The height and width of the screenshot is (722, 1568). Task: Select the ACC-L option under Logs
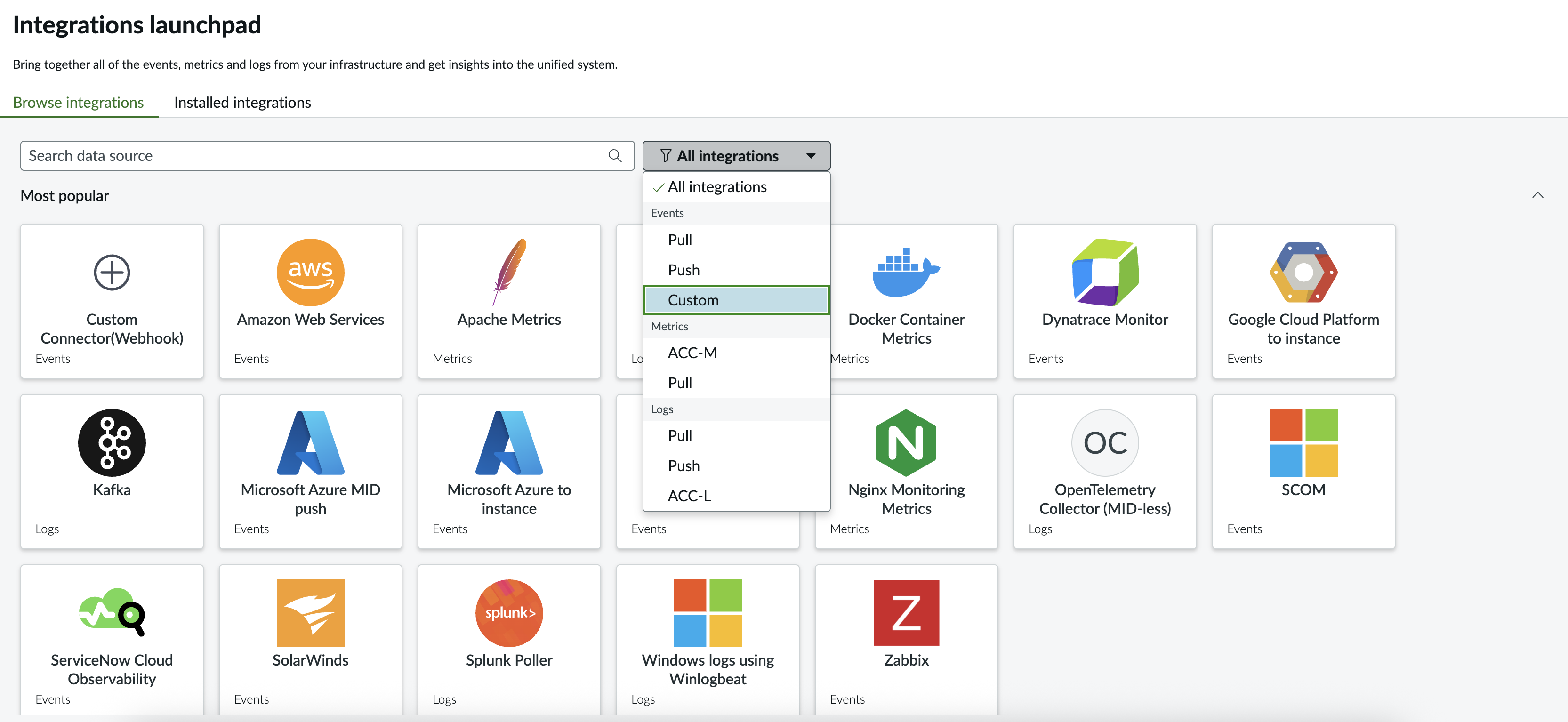coord(737,496)
